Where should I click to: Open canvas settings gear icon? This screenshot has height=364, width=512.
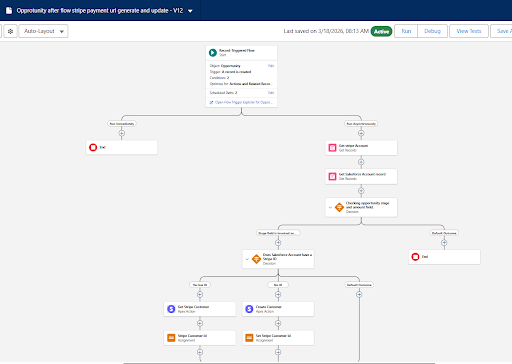click(10, 31)
